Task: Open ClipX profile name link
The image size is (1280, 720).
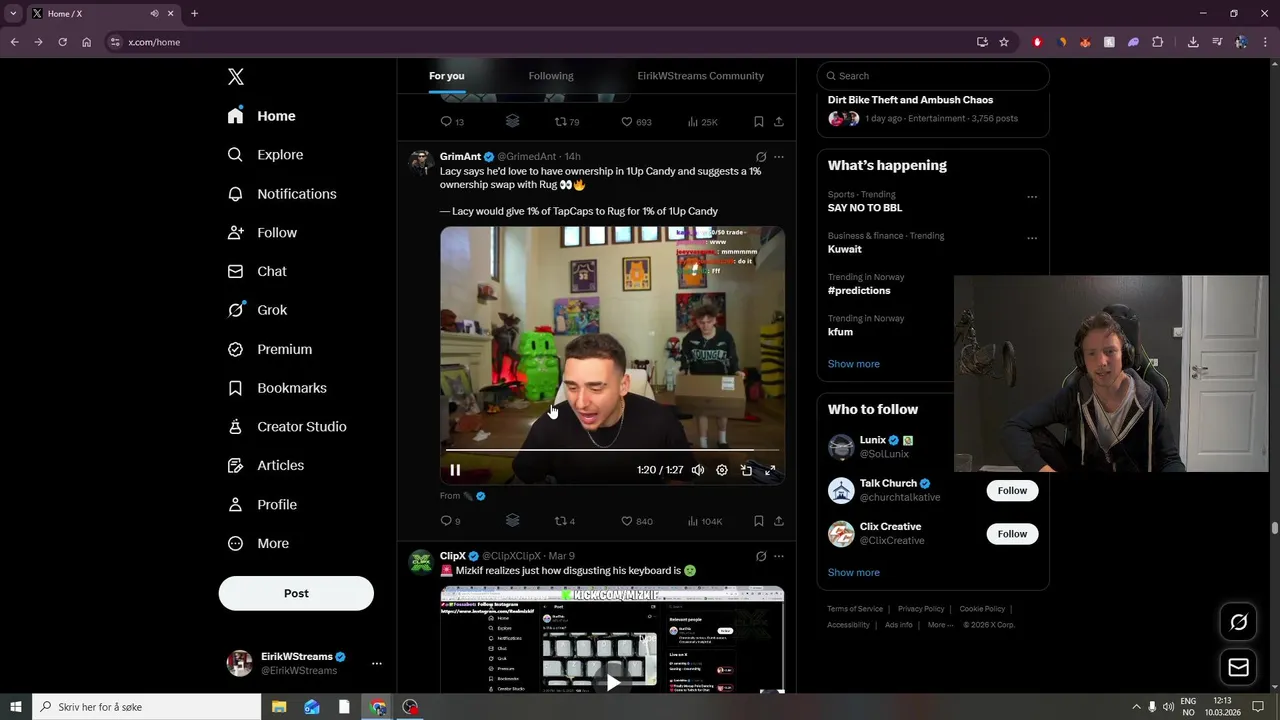Action: click(x=453, y=556)
